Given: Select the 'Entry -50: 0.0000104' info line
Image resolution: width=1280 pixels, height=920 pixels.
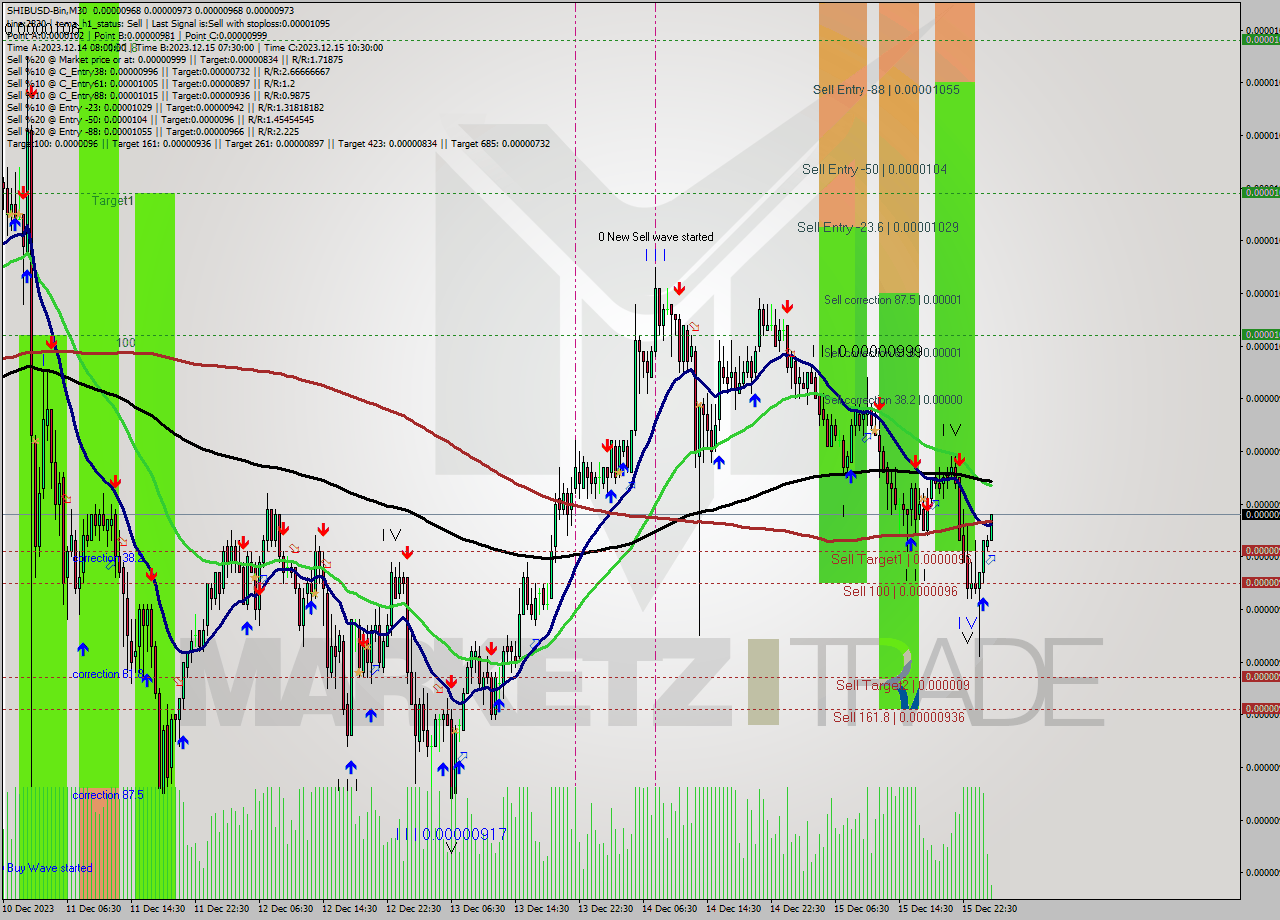Looking at the screenshot, I should [x=160, y=119].
